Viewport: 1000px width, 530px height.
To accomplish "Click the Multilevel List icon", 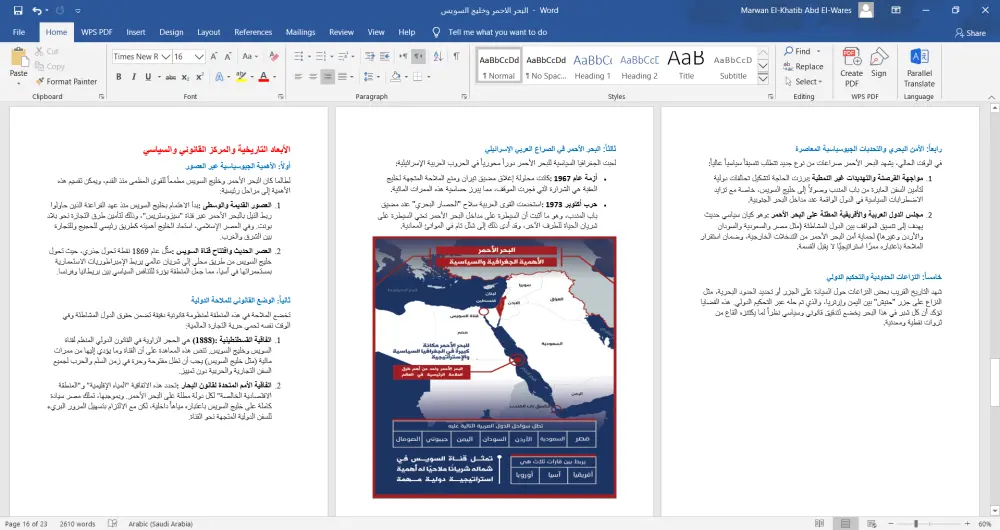I will click(x=342, y=57).
